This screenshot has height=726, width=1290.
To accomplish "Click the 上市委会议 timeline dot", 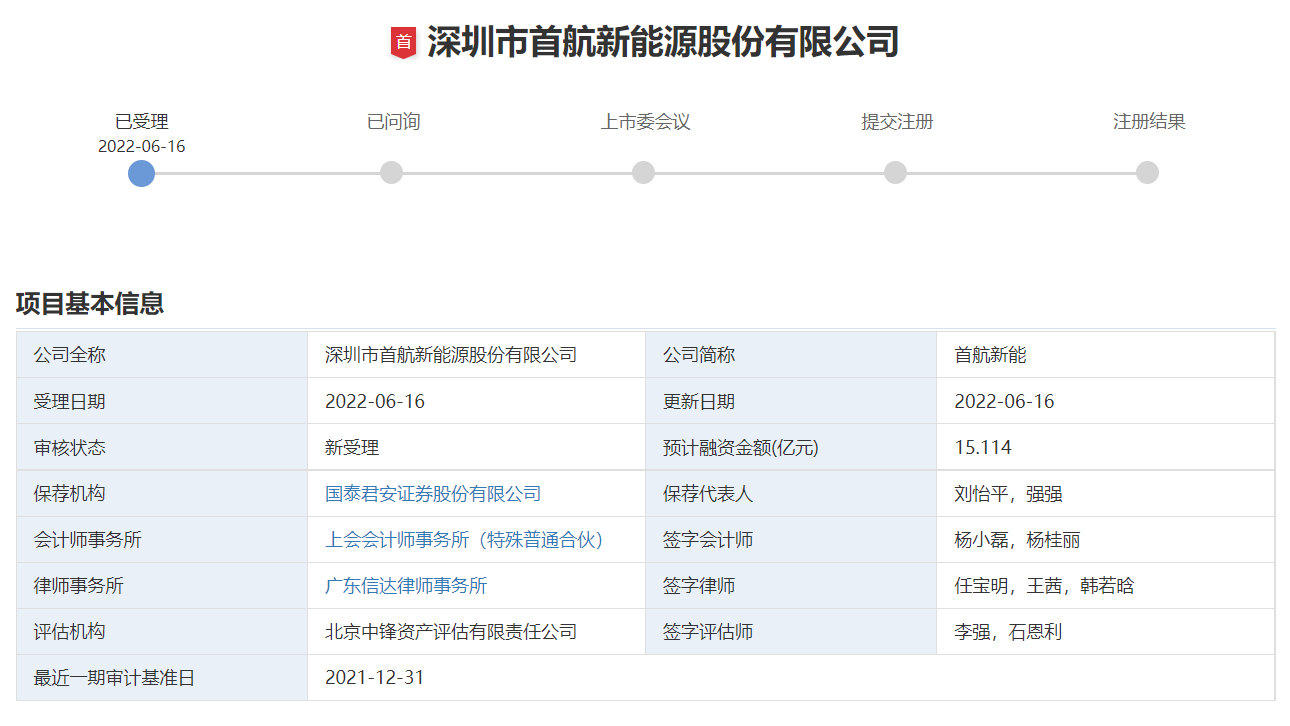I will [643, 173].
